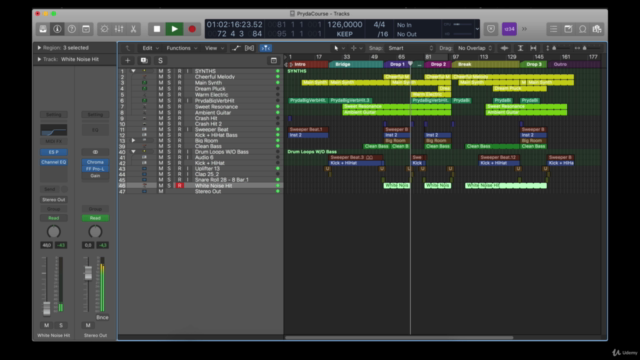Expand the Track White Noise Hit disclosure

[x=39, y=59]
